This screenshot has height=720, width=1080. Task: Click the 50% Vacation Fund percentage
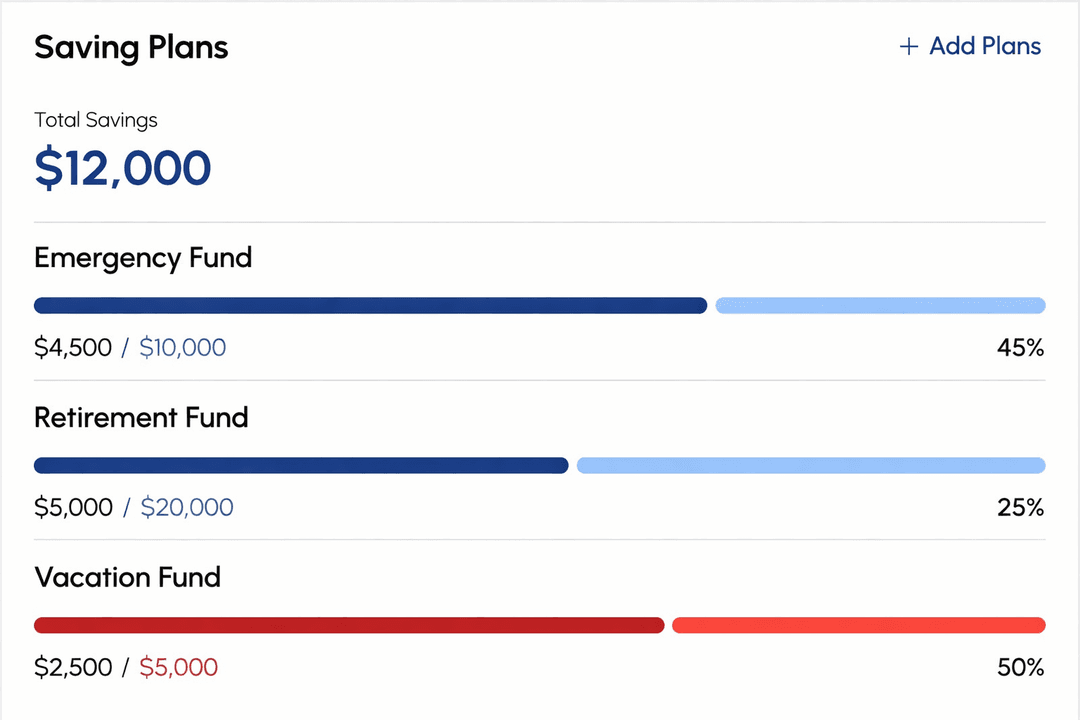1020,668
